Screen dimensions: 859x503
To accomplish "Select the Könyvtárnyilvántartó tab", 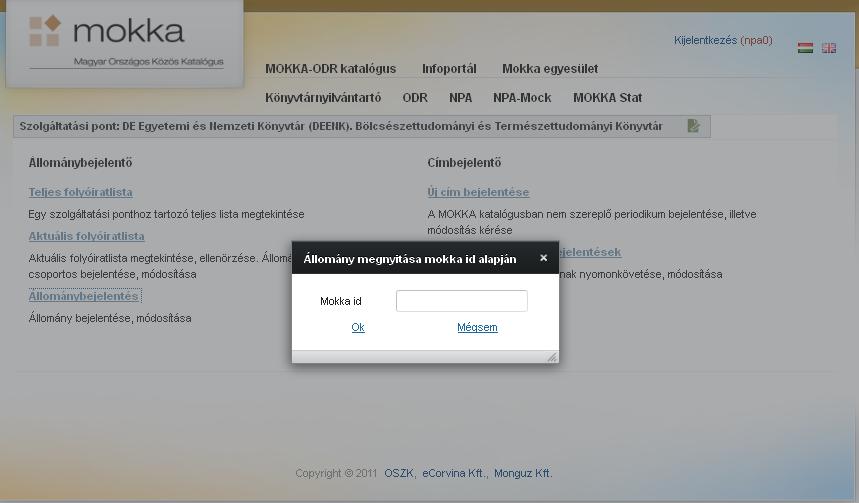I will [323, 98].
